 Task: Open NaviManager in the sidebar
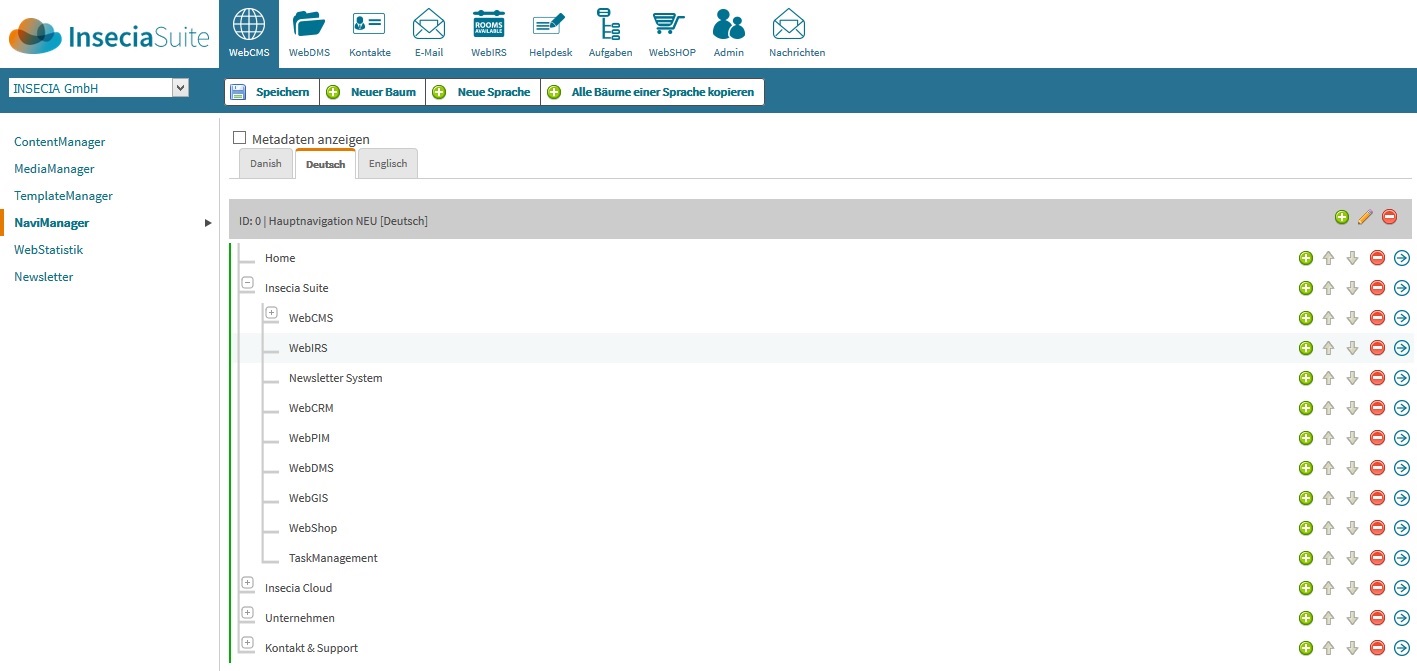51,223
